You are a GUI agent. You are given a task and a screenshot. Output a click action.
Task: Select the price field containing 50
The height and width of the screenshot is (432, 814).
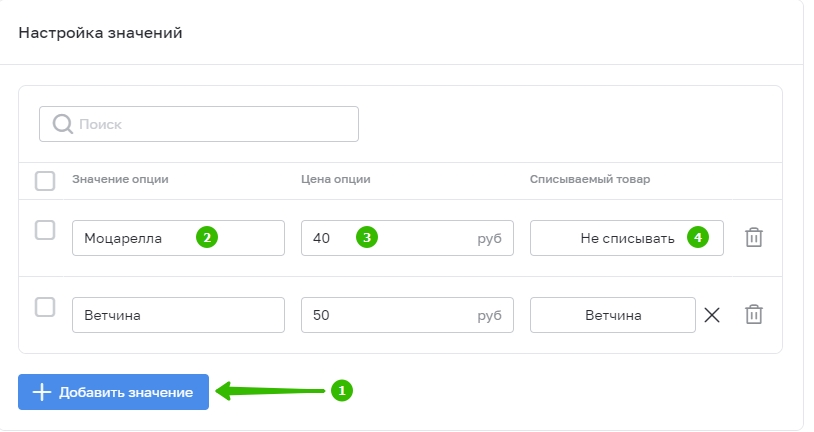[x=407, y=315]
